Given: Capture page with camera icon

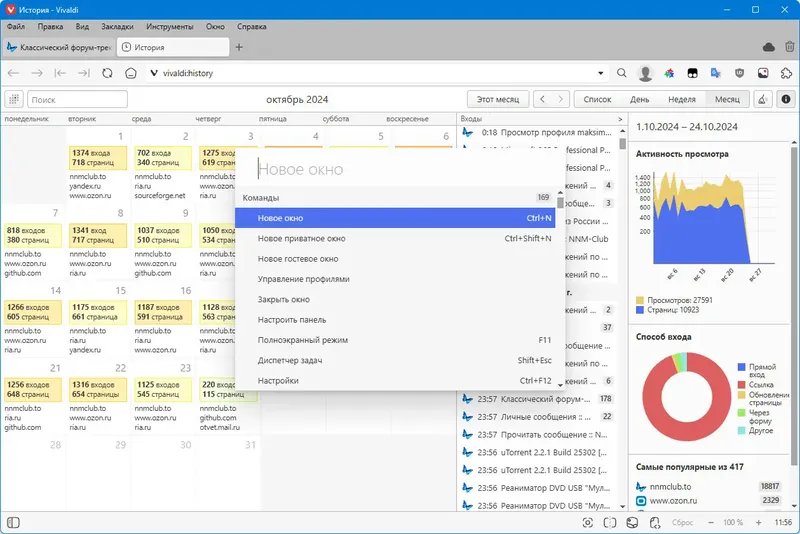Looking at the screenshot, I should [587, 522].
